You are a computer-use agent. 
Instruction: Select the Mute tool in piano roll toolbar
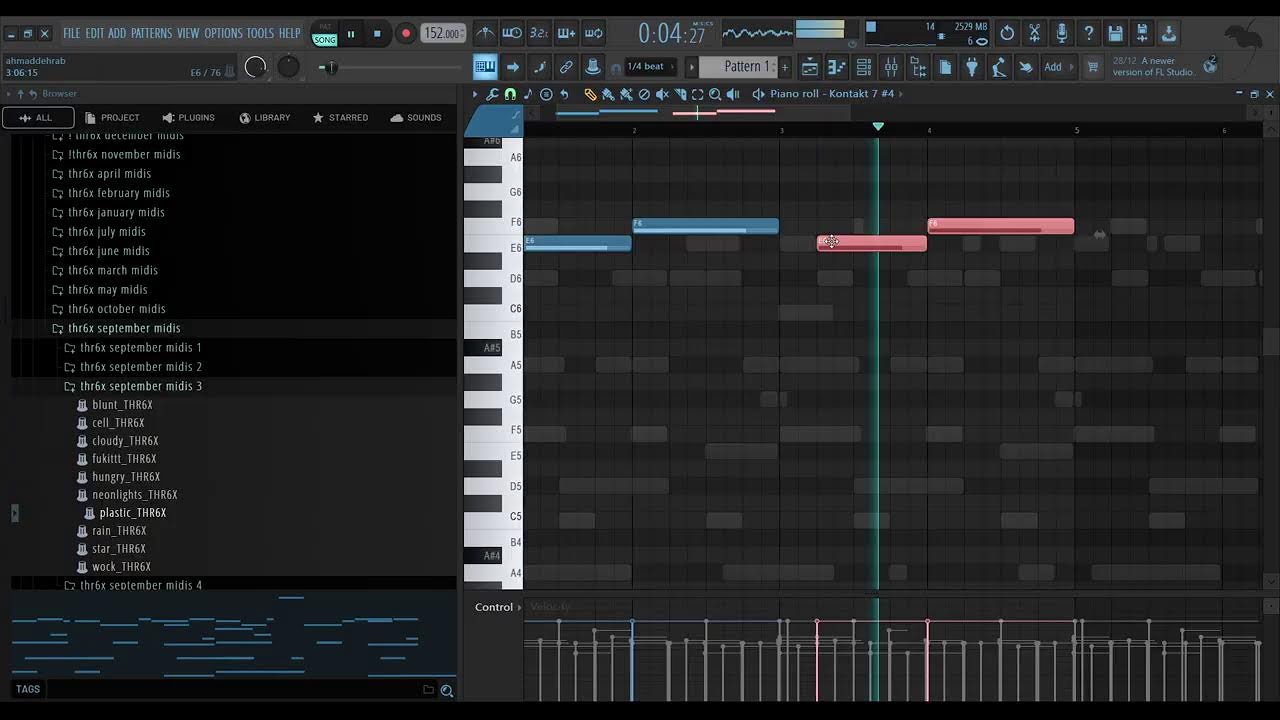[662, 94]
